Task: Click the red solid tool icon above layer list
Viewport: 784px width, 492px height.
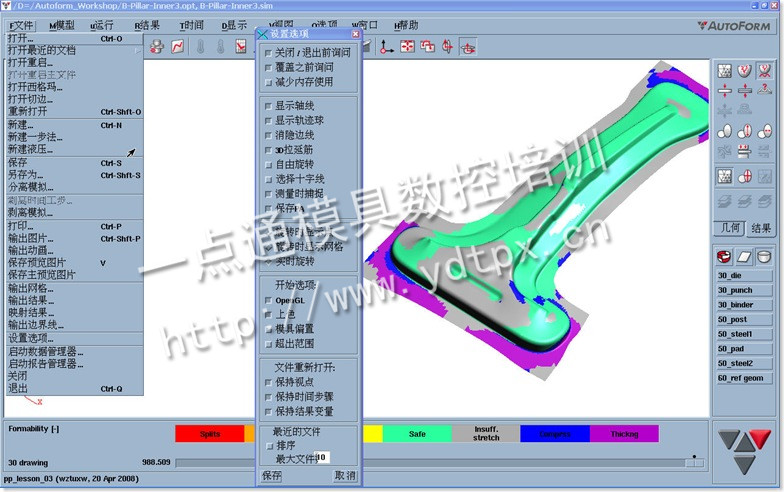Action: [x=725, y=257]
